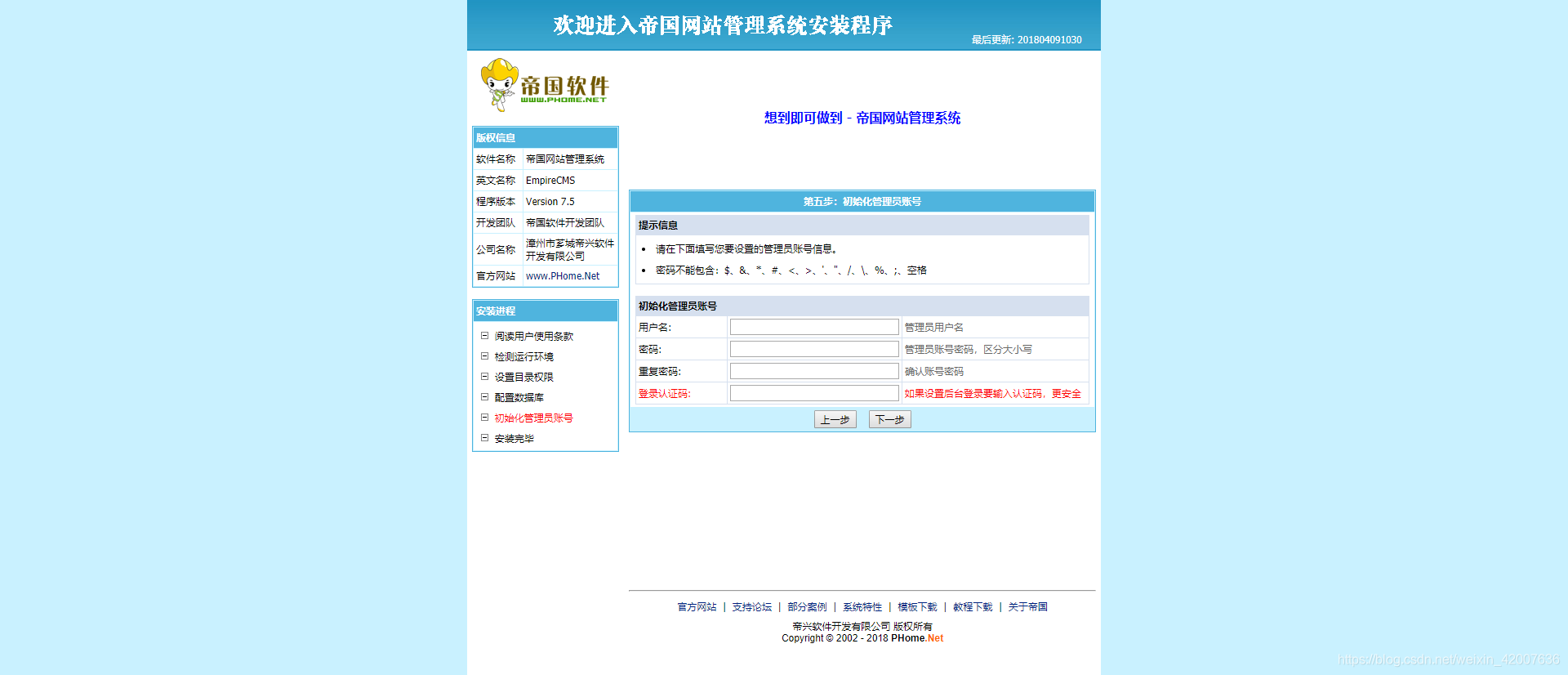Select the red 初始化管理员账号 step text
The width and height of the screenshot is (1568, 675).
[x=534, y=418]
